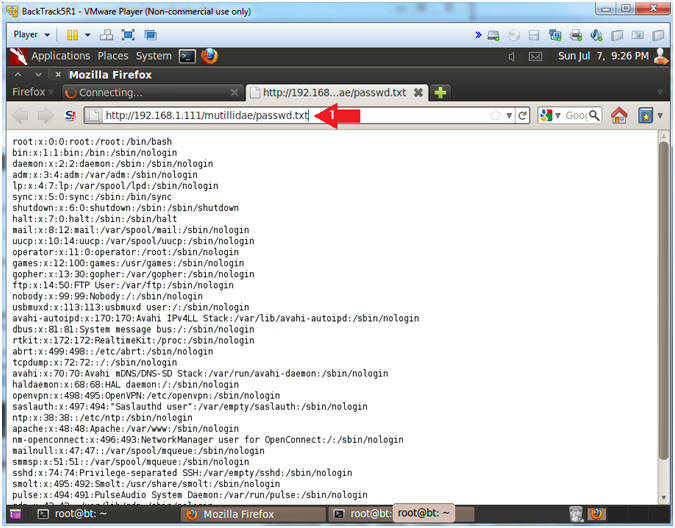Click the sshd:x:74:74 line

pos(182,473)
